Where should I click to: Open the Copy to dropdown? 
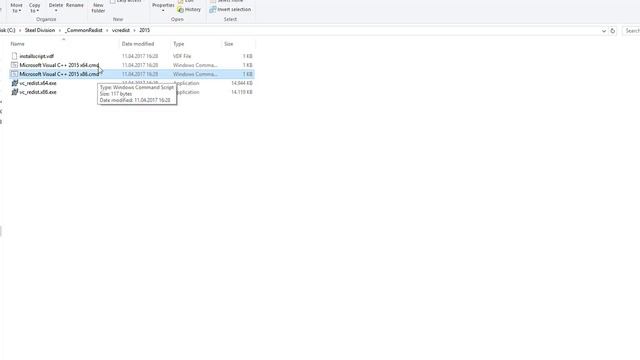pyautogui.click(x=35, y=8)
